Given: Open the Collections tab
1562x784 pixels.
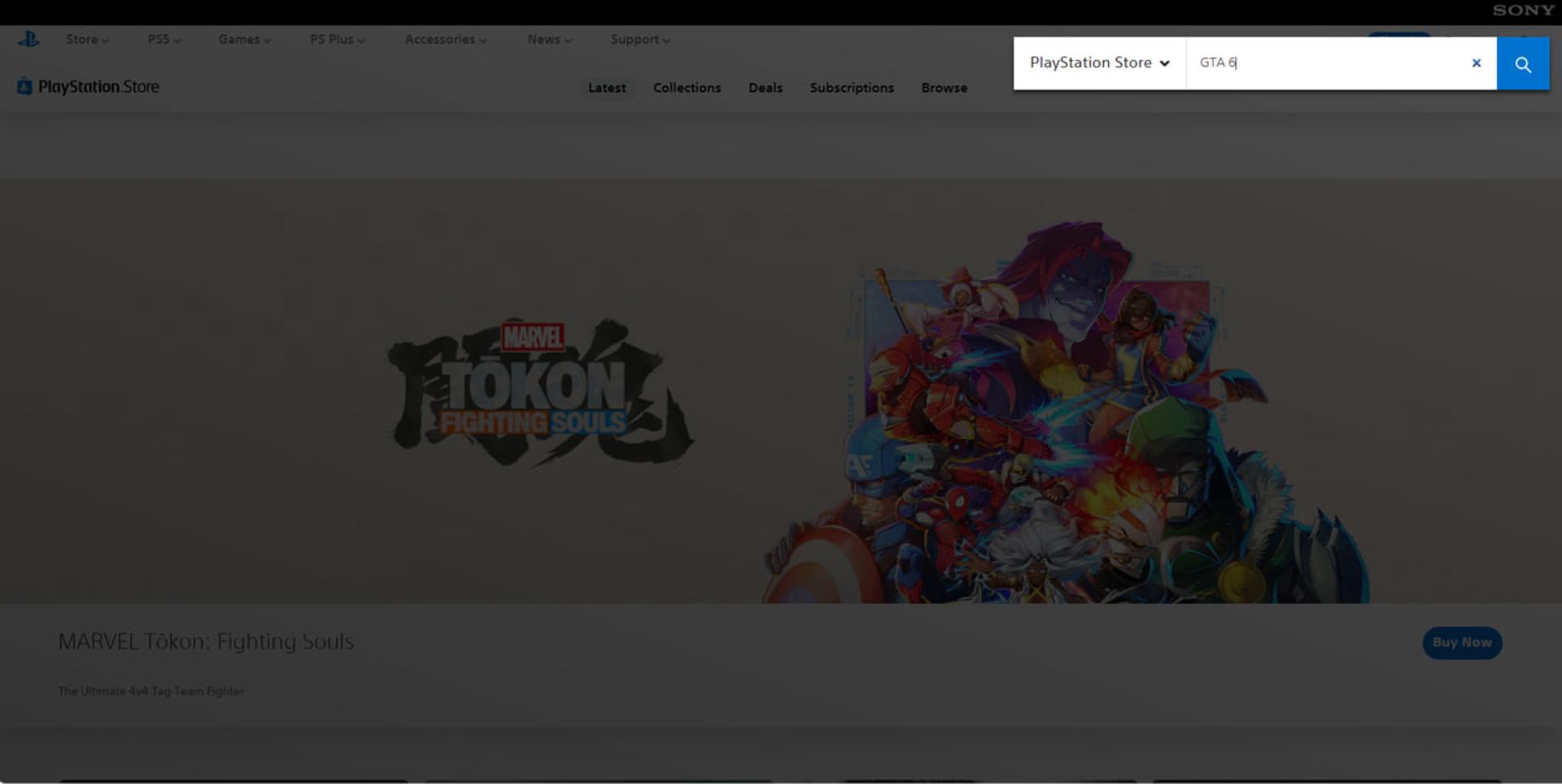Looking at the screenshot, I should 687,88.
